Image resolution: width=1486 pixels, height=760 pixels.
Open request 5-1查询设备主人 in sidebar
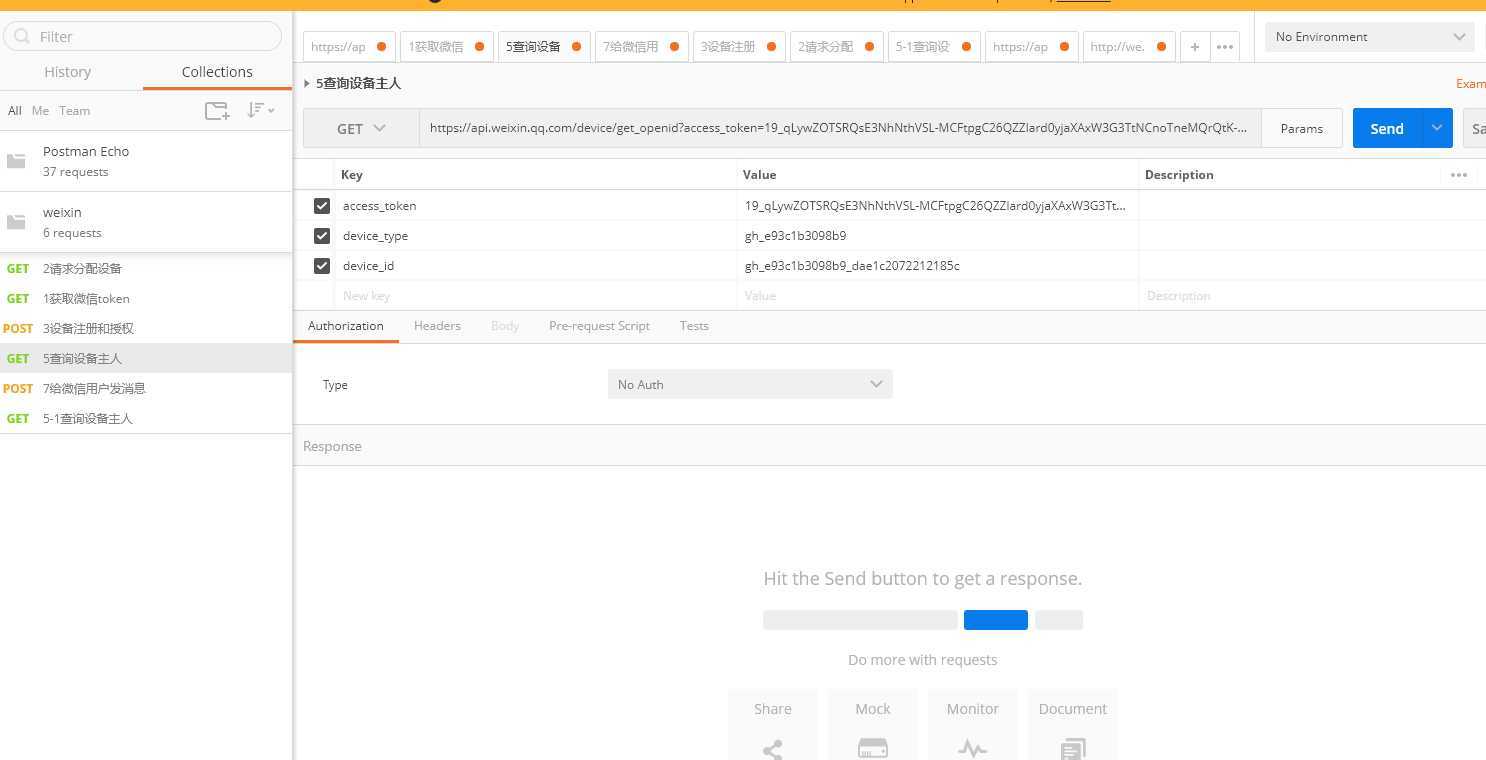click(x=146, y=418)
